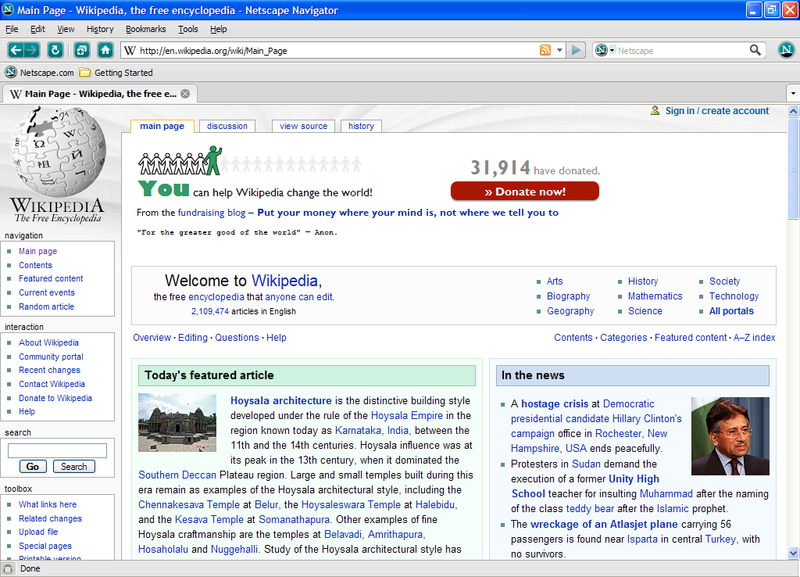Open the Bookmarks menu
The width and height of the screenshot is (800, 577).
pyautogui.click(x=146, y=29)
